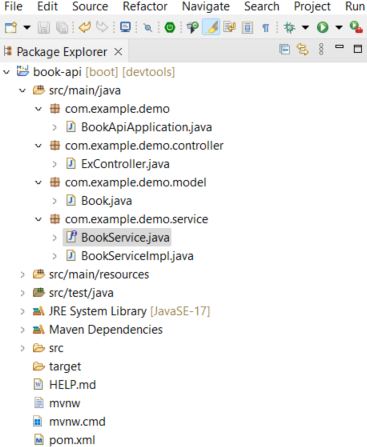Viewport: 367px width, 447px height.
Task: Click the Run with coverage toolbar icon
Action: point(356,27)
